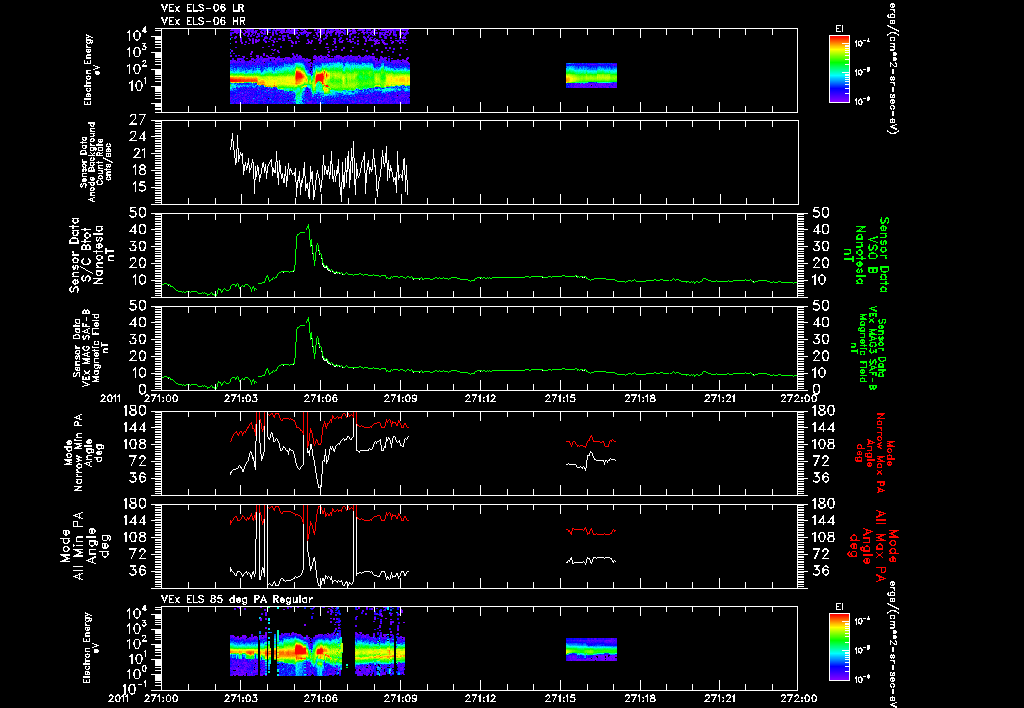Click the small 85 deg PA spectrogram block near 271:16

pos(591,649)
